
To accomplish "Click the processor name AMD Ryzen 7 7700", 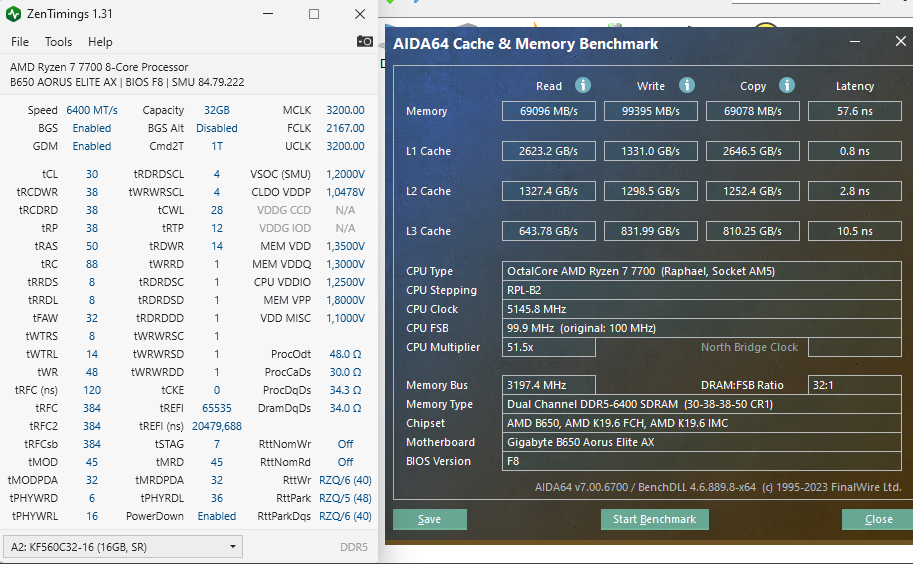I will click(x=99, y=67).
